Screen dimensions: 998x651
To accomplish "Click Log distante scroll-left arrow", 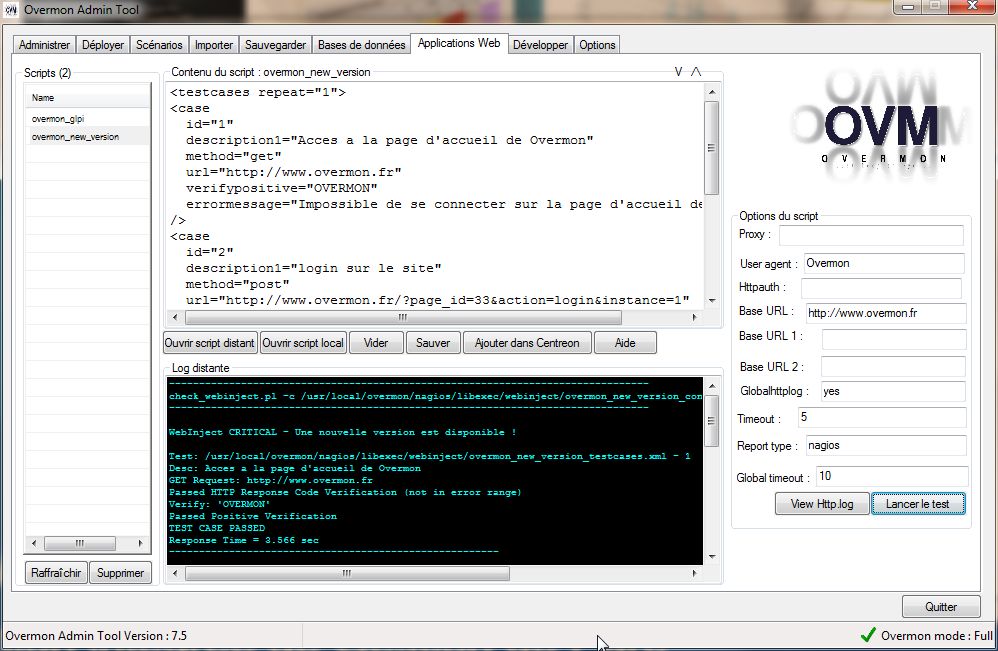I will pyautogui.click(x=176, y=573).
